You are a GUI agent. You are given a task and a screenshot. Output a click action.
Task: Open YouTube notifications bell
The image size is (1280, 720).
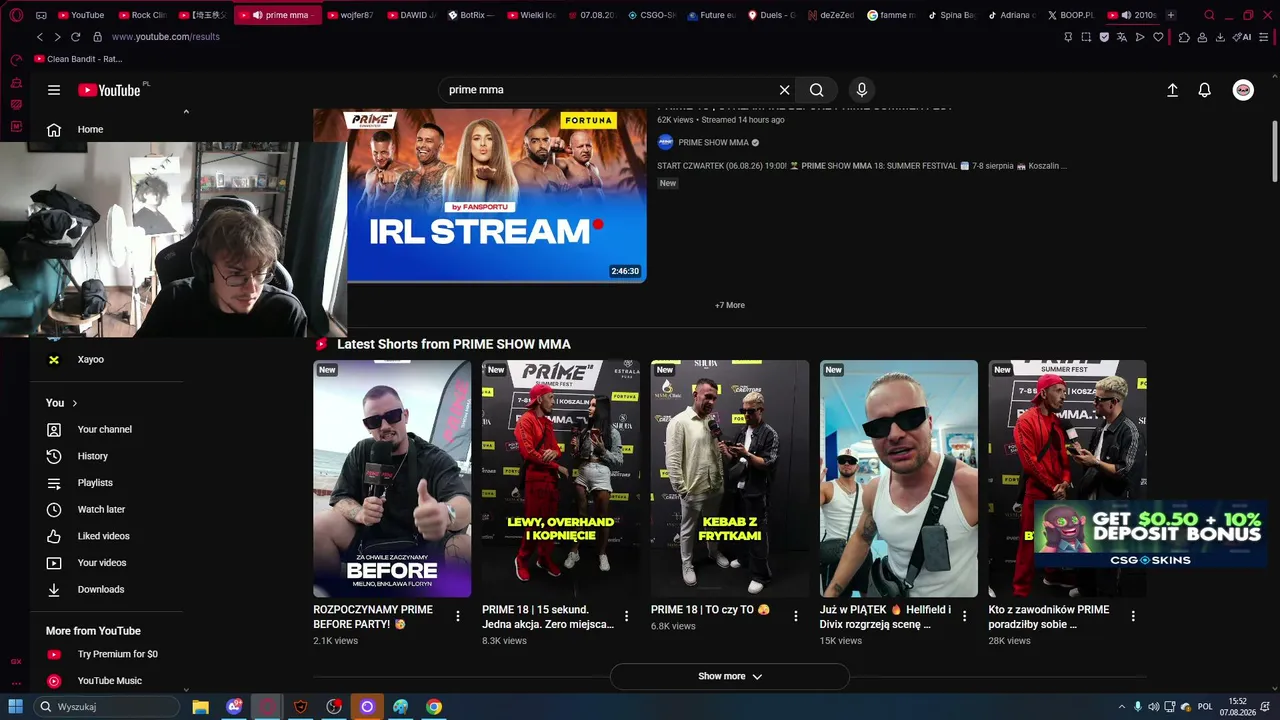[1205, 90]
